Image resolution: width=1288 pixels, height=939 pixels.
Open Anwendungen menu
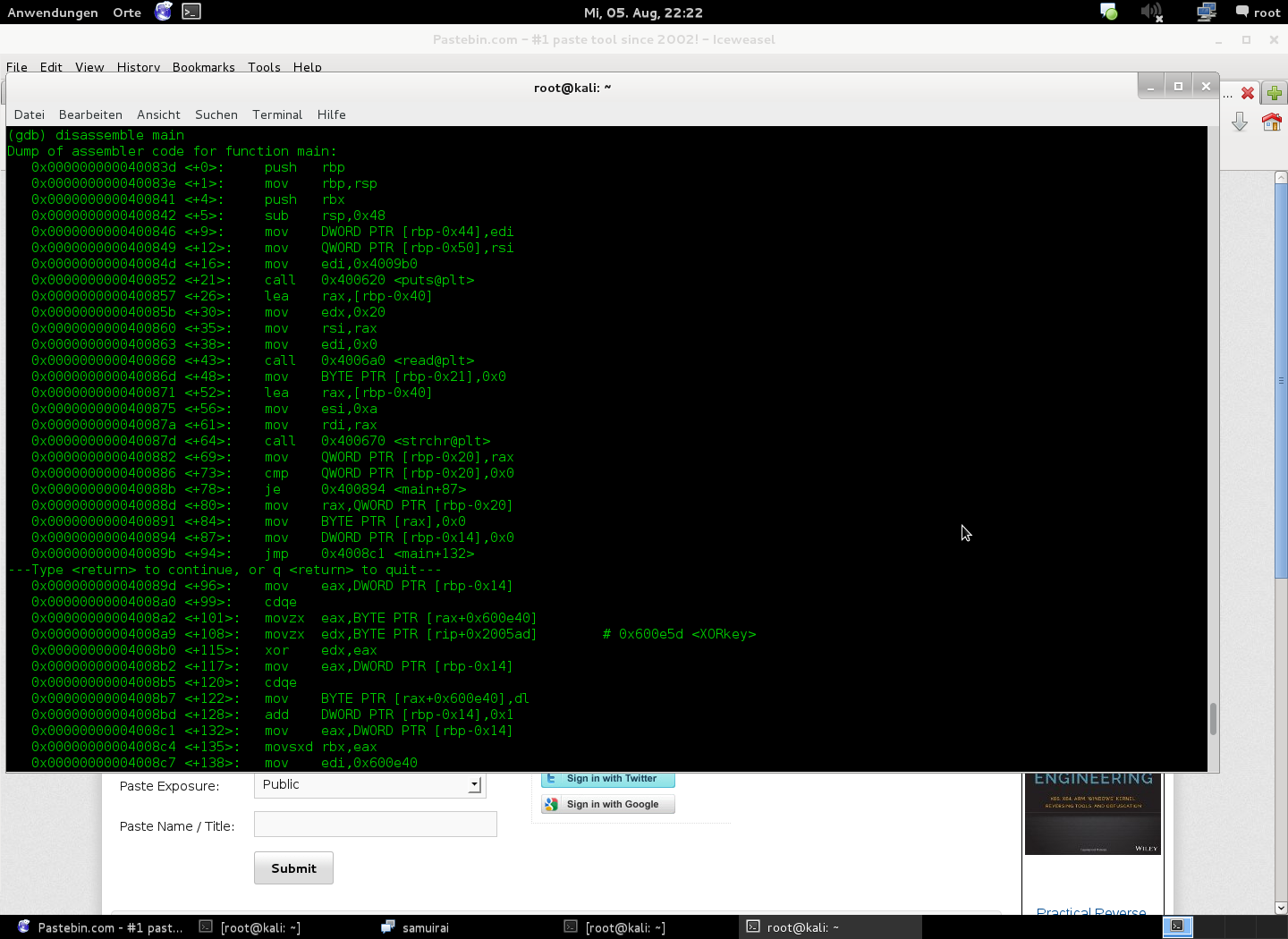[x=53, y=13]
